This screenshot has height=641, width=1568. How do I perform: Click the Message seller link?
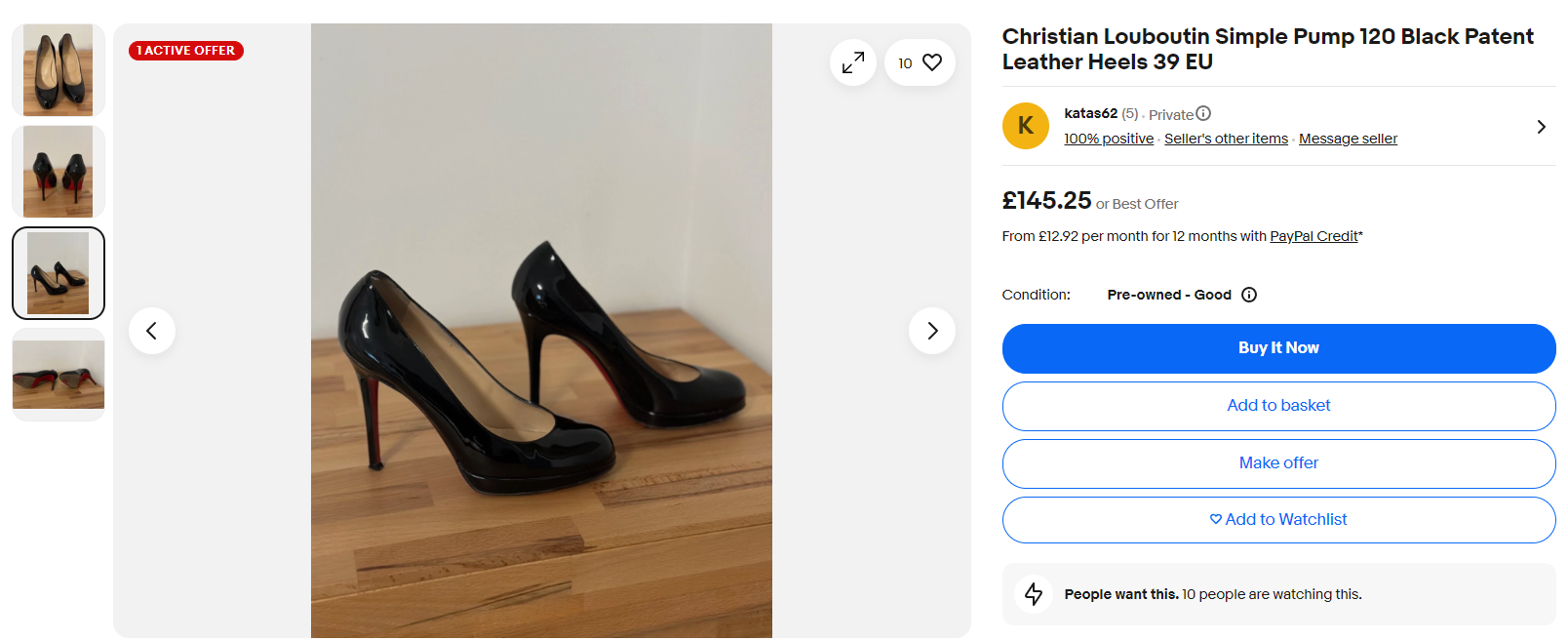(1347, 139)
